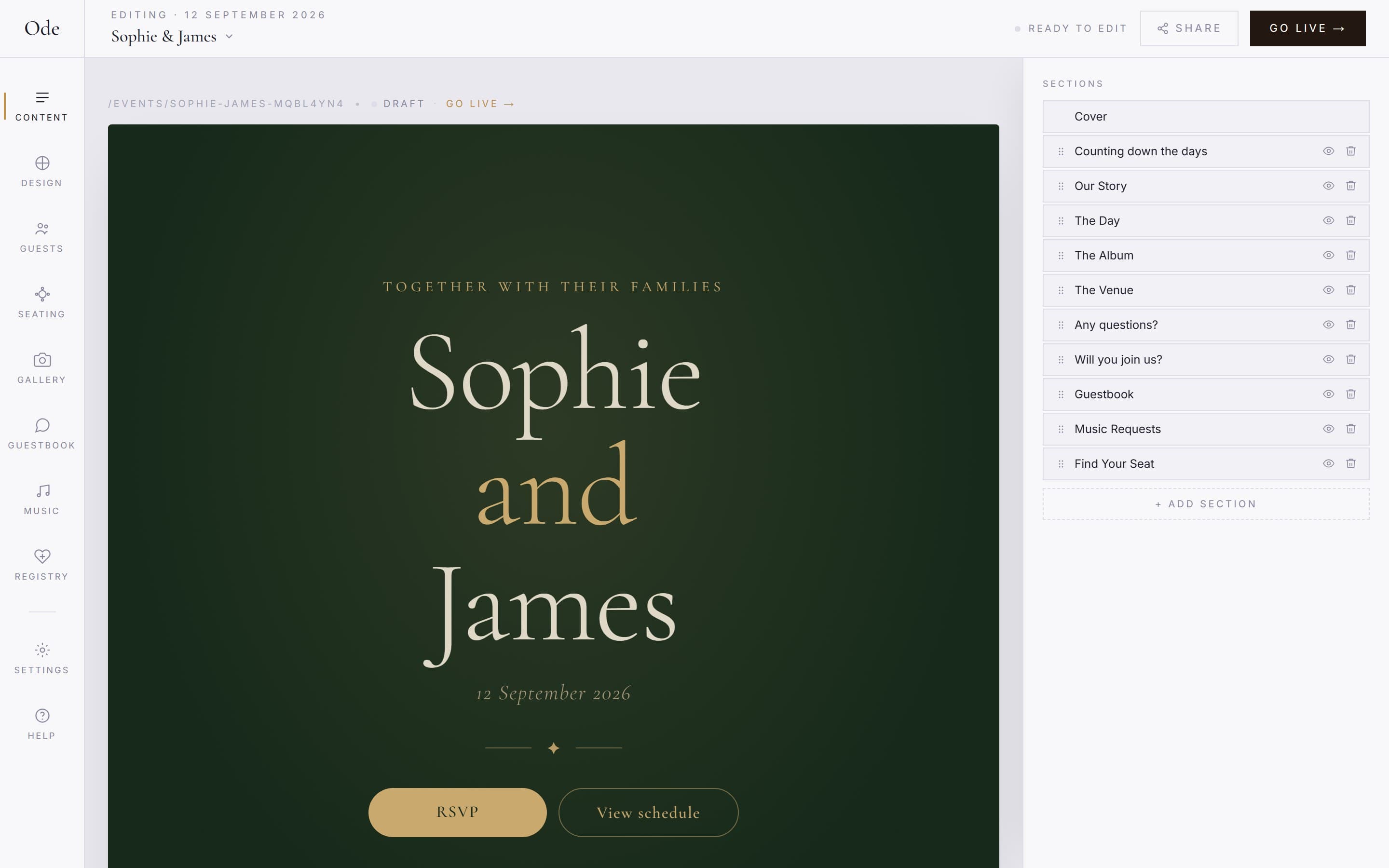Image resolution: width=1389 pixels, height=868 pixels.
Task: Toggle visibility of Find Your Seat section
Action: [x=1328, y=464]
